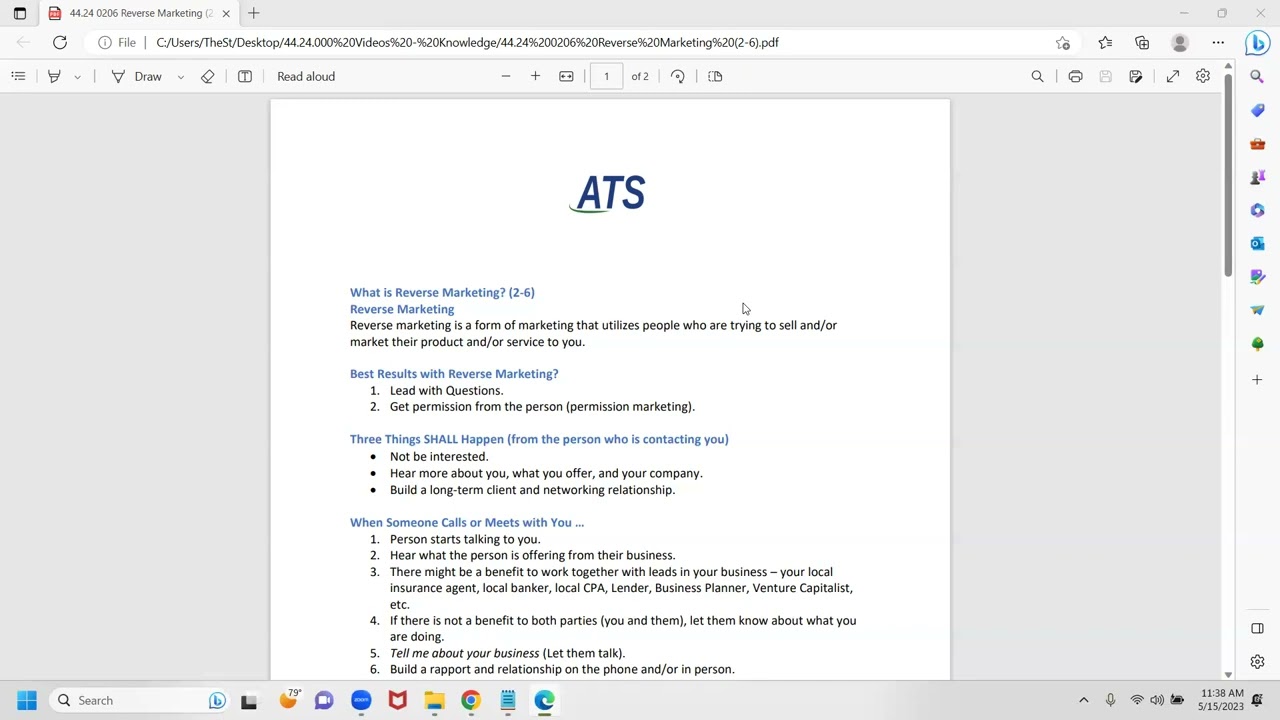
Task: Click the address bar file path
Action: click(x=467, y=42)
